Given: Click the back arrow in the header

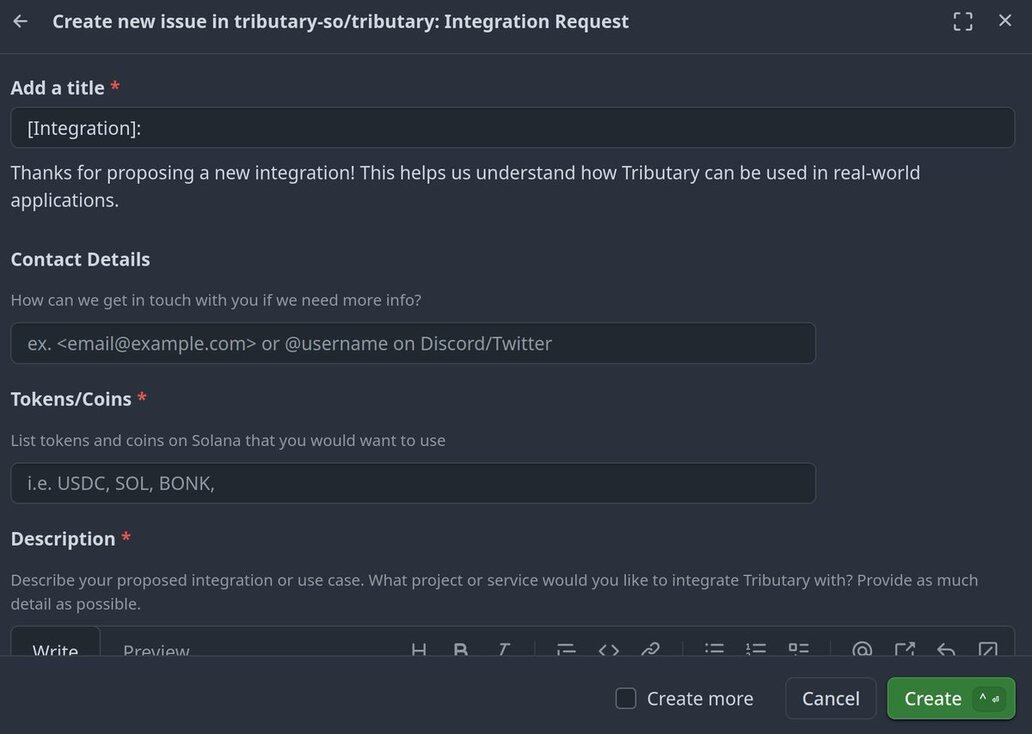Looking at the screenshot, I should click(x=20, y=21).
